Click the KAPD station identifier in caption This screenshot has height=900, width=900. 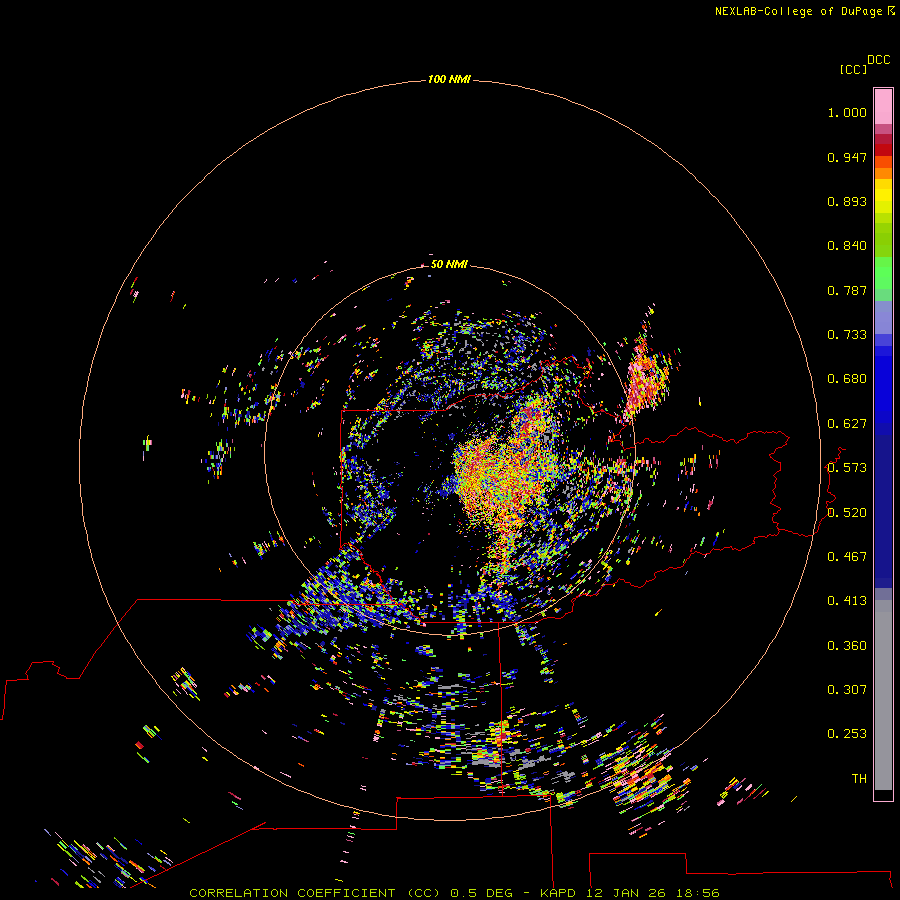point(558,893)
